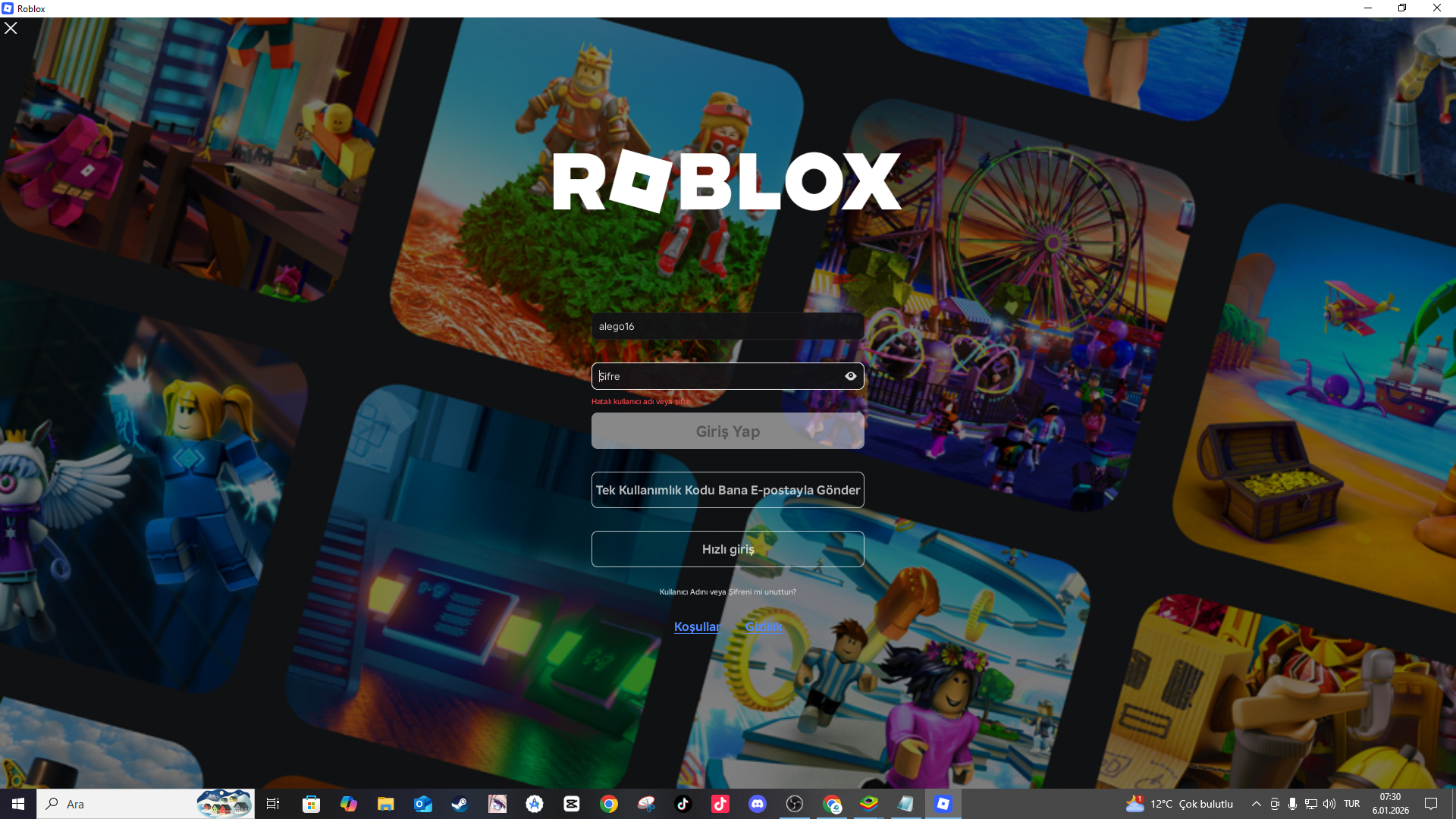Launch Microsoft Store from the taskbar

tap(311, 804)
